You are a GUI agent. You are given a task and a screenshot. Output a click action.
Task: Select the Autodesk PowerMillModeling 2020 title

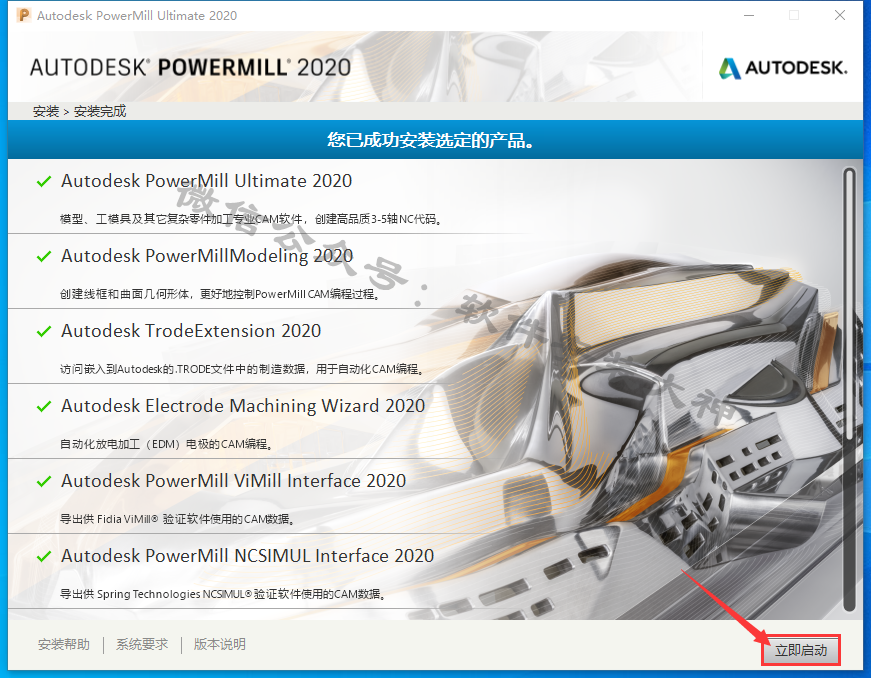point(207,256)
